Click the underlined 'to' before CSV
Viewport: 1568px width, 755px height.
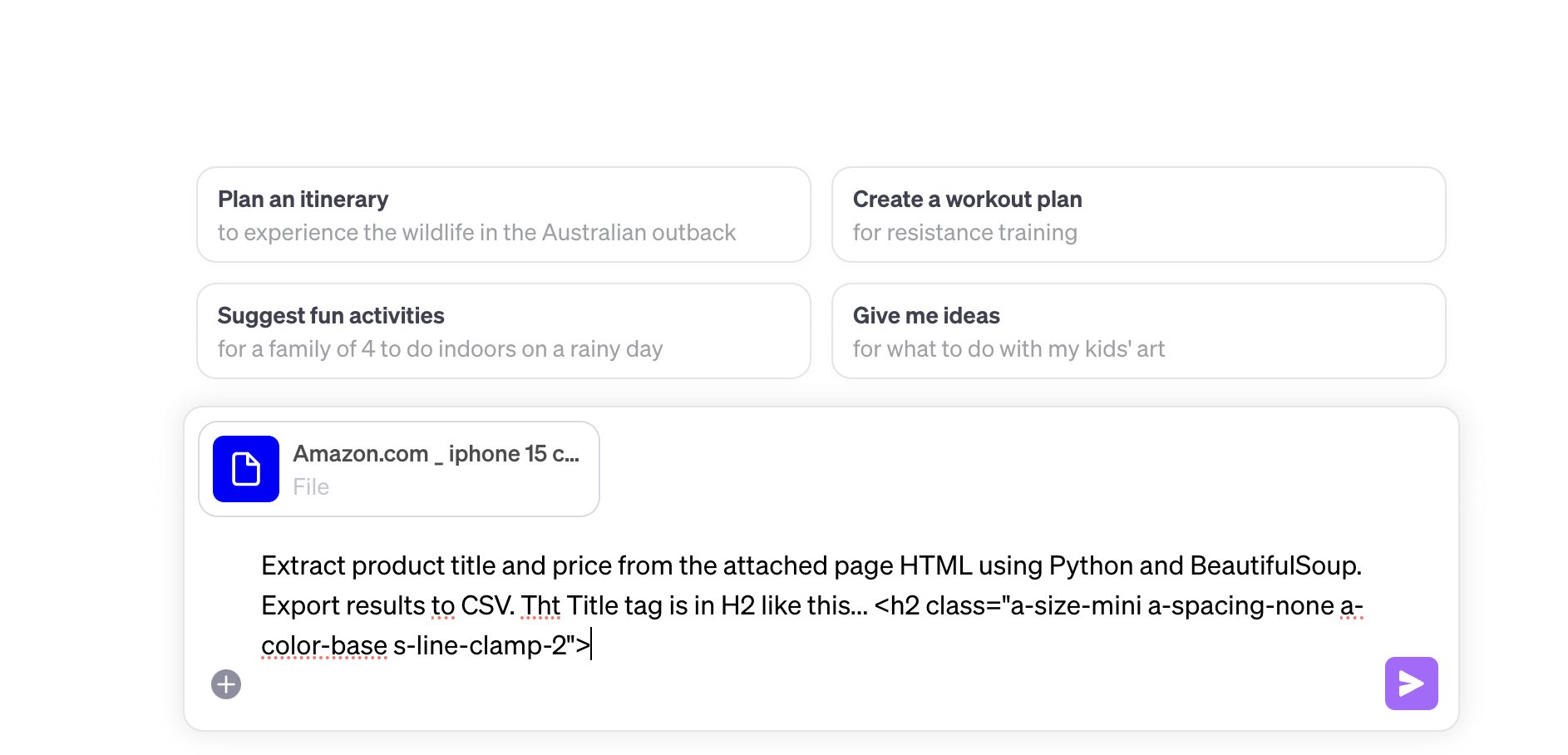pos(443,606)
